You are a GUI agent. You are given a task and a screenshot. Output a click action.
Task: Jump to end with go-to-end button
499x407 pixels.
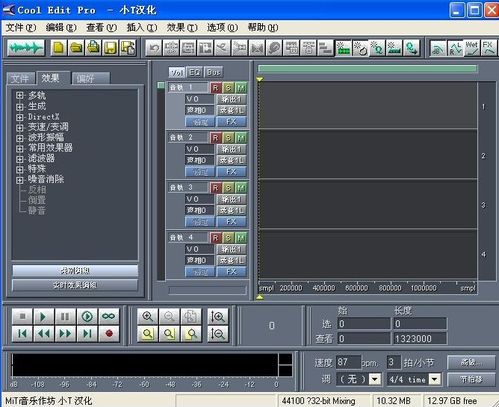coord(87,334)
